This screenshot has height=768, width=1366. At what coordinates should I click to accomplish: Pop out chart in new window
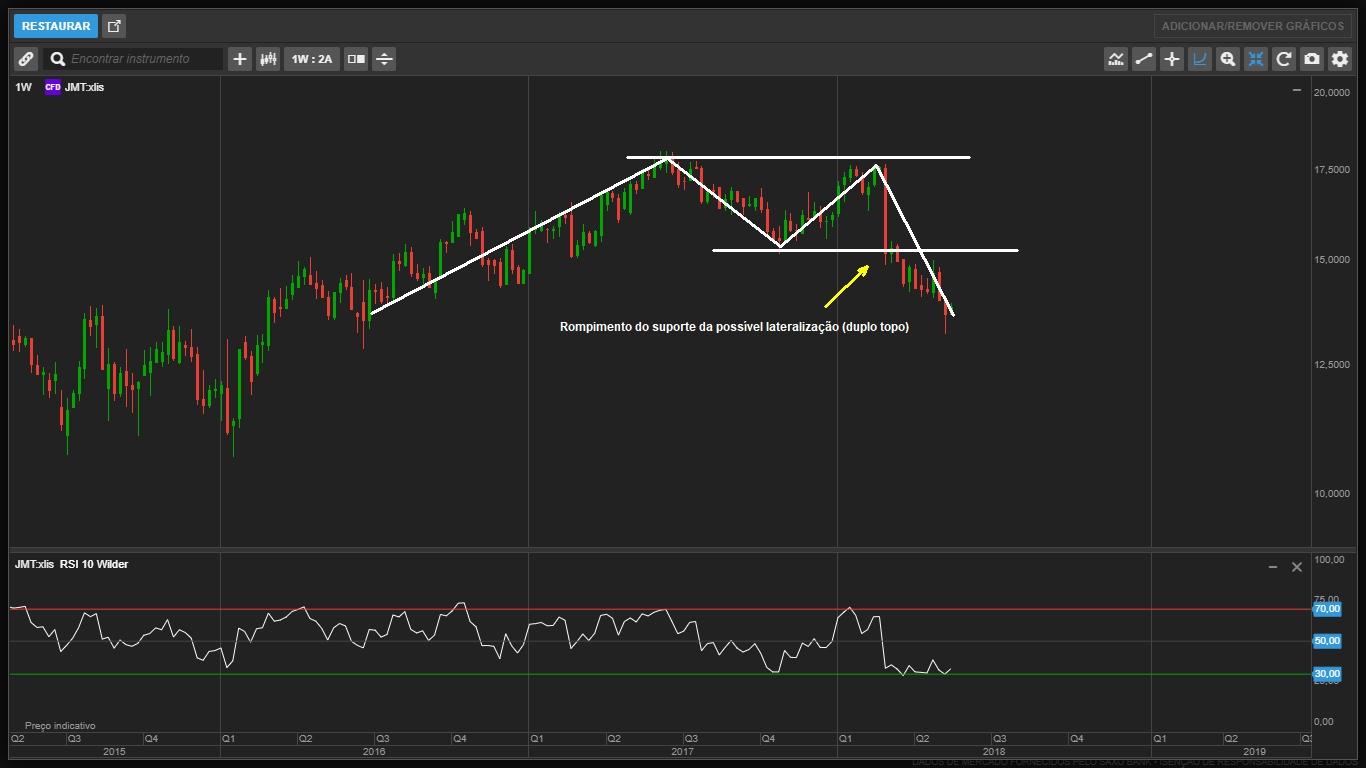click(114, 26)
